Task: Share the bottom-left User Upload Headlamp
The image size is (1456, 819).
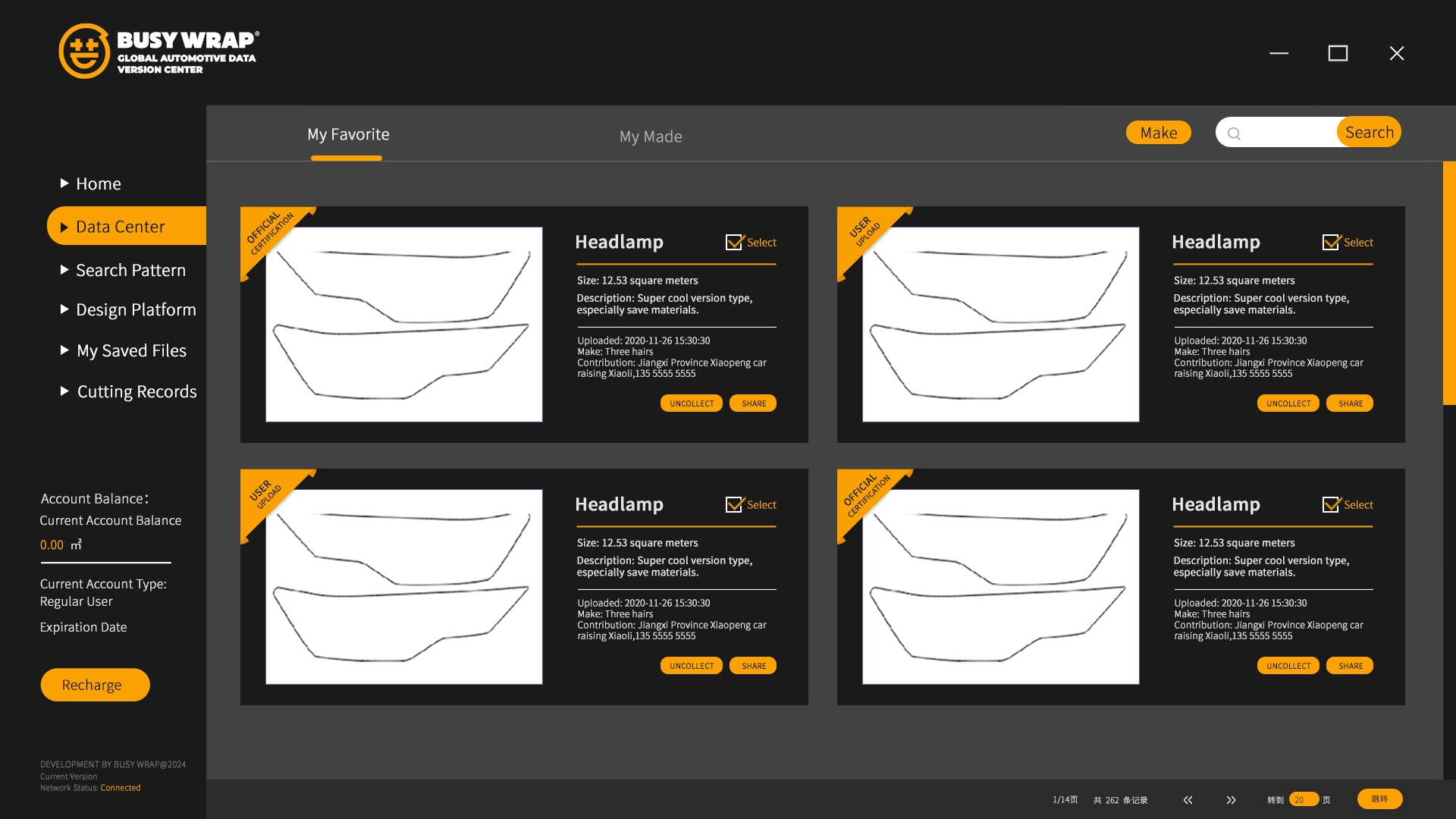Action: (x=753, y=666)
